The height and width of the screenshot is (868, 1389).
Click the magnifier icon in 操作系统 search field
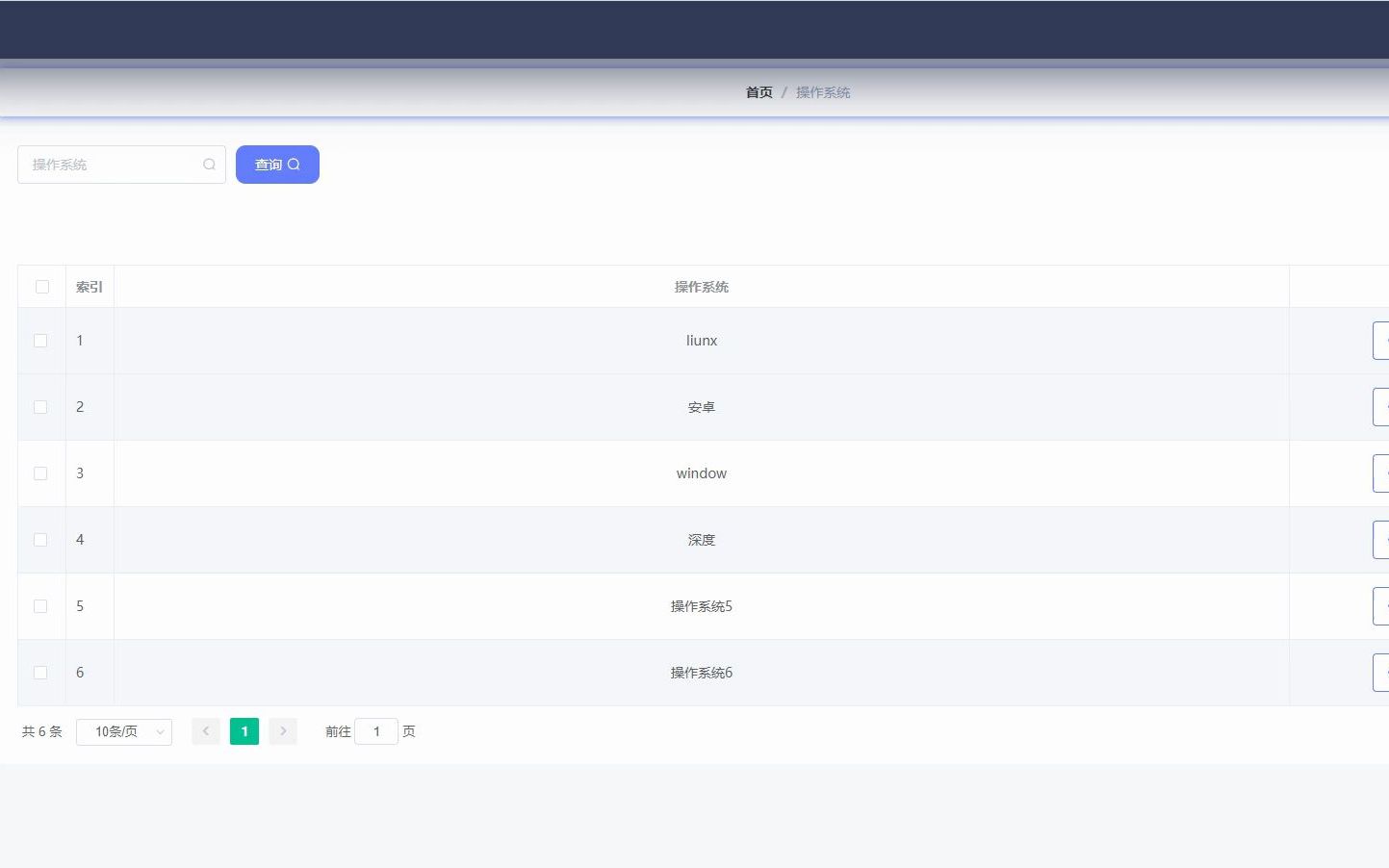tap(209, 165)
